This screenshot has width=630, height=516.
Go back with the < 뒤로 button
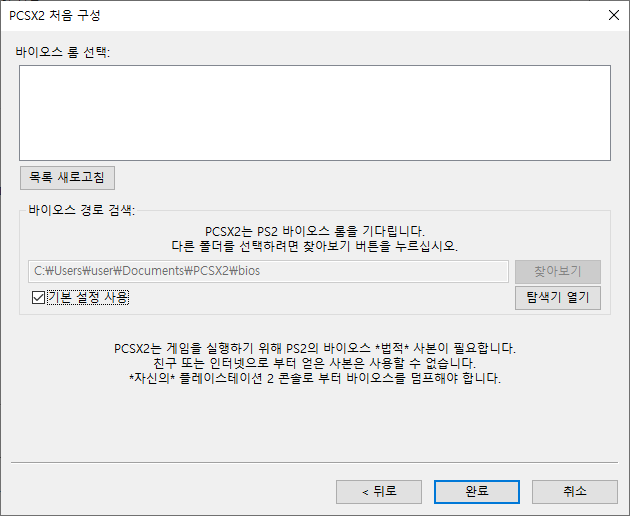378,491
